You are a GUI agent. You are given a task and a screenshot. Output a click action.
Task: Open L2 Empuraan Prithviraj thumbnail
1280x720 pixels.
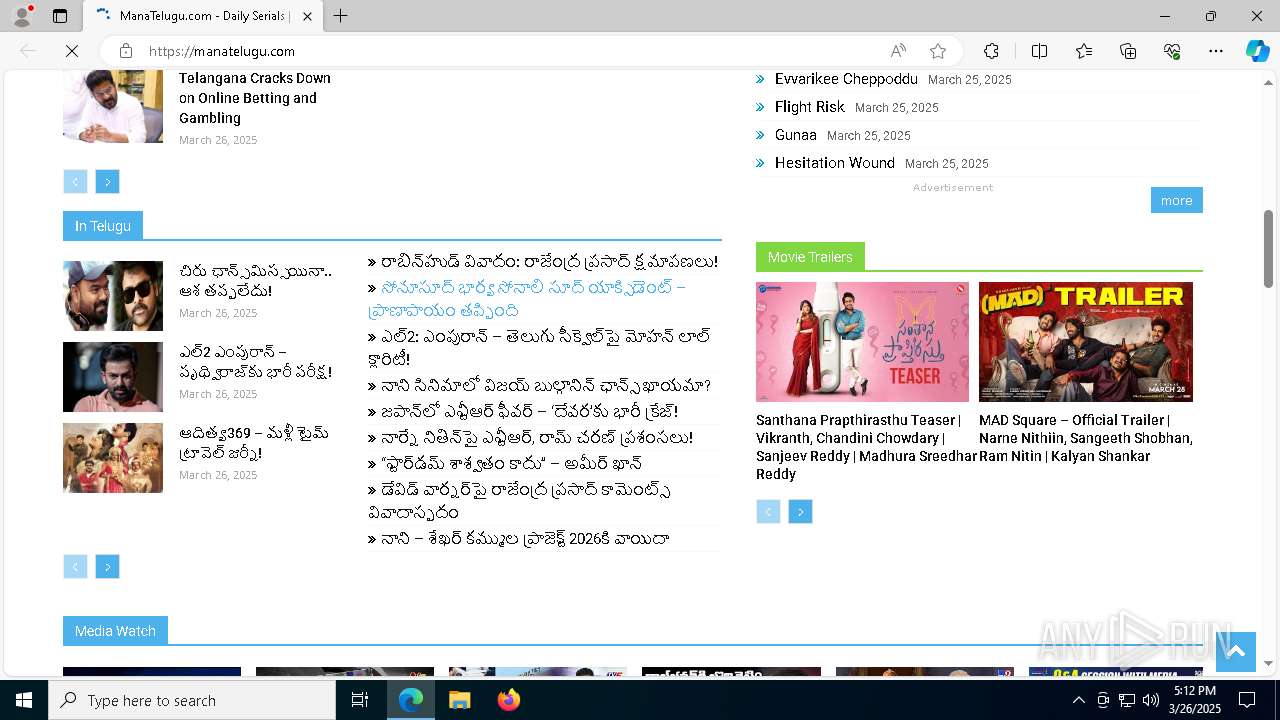pyautogui.click(x=113, y=377)
